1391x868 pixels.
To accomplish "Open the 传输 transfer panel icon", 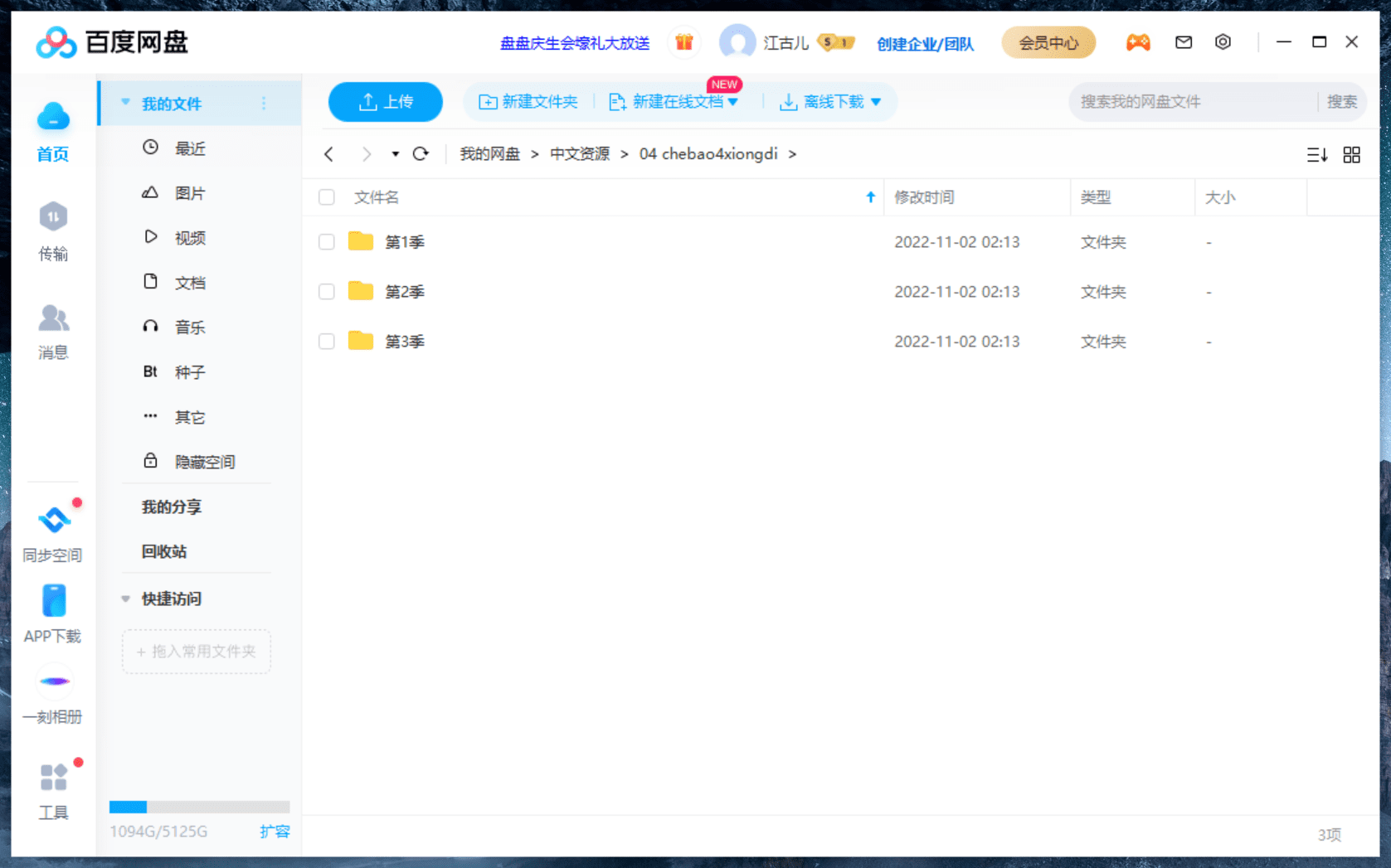I will pos(53,217).
